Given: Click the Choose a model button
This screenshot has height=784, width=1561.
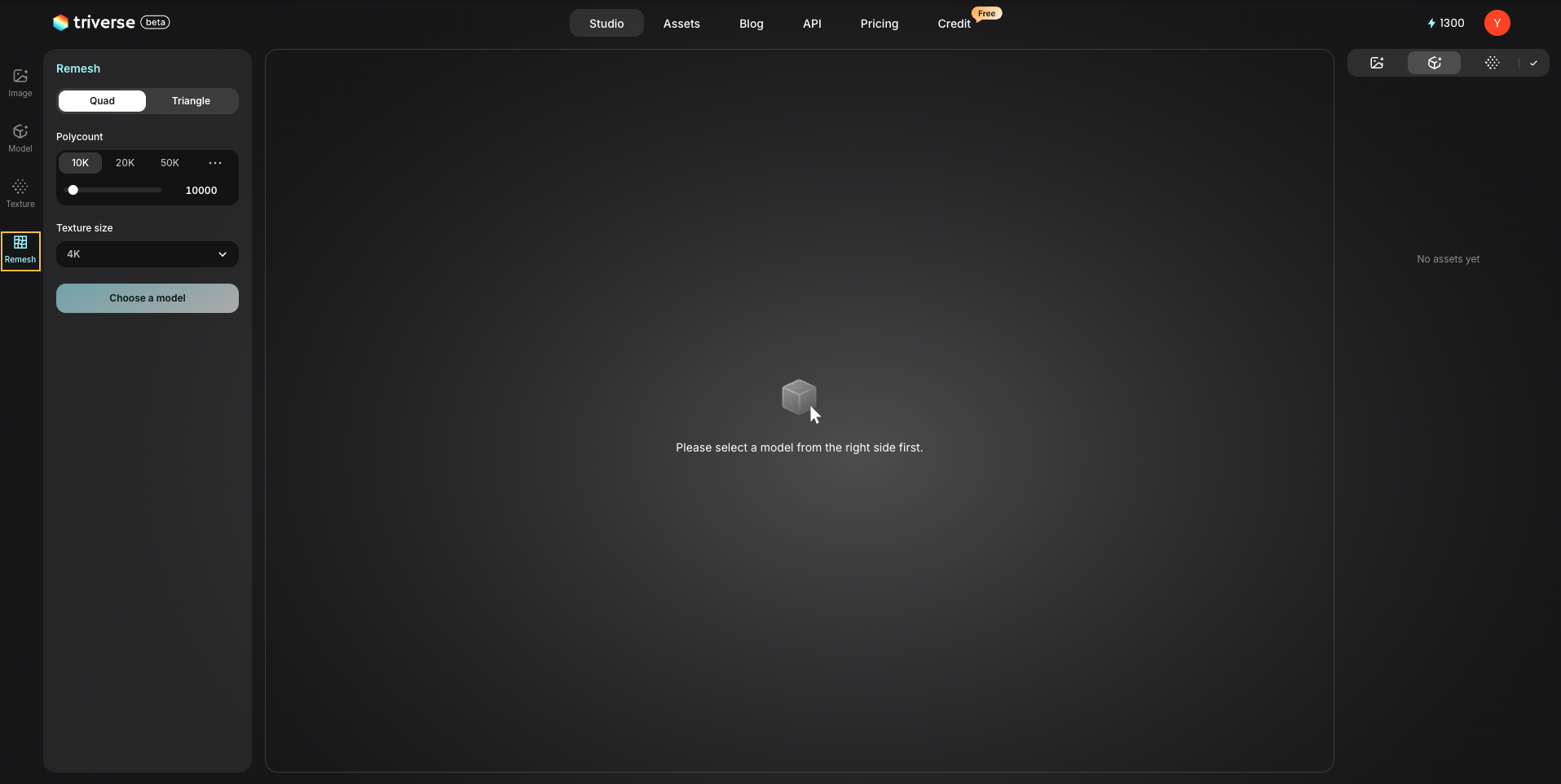Looking at the screenshot, I should 148,298.
